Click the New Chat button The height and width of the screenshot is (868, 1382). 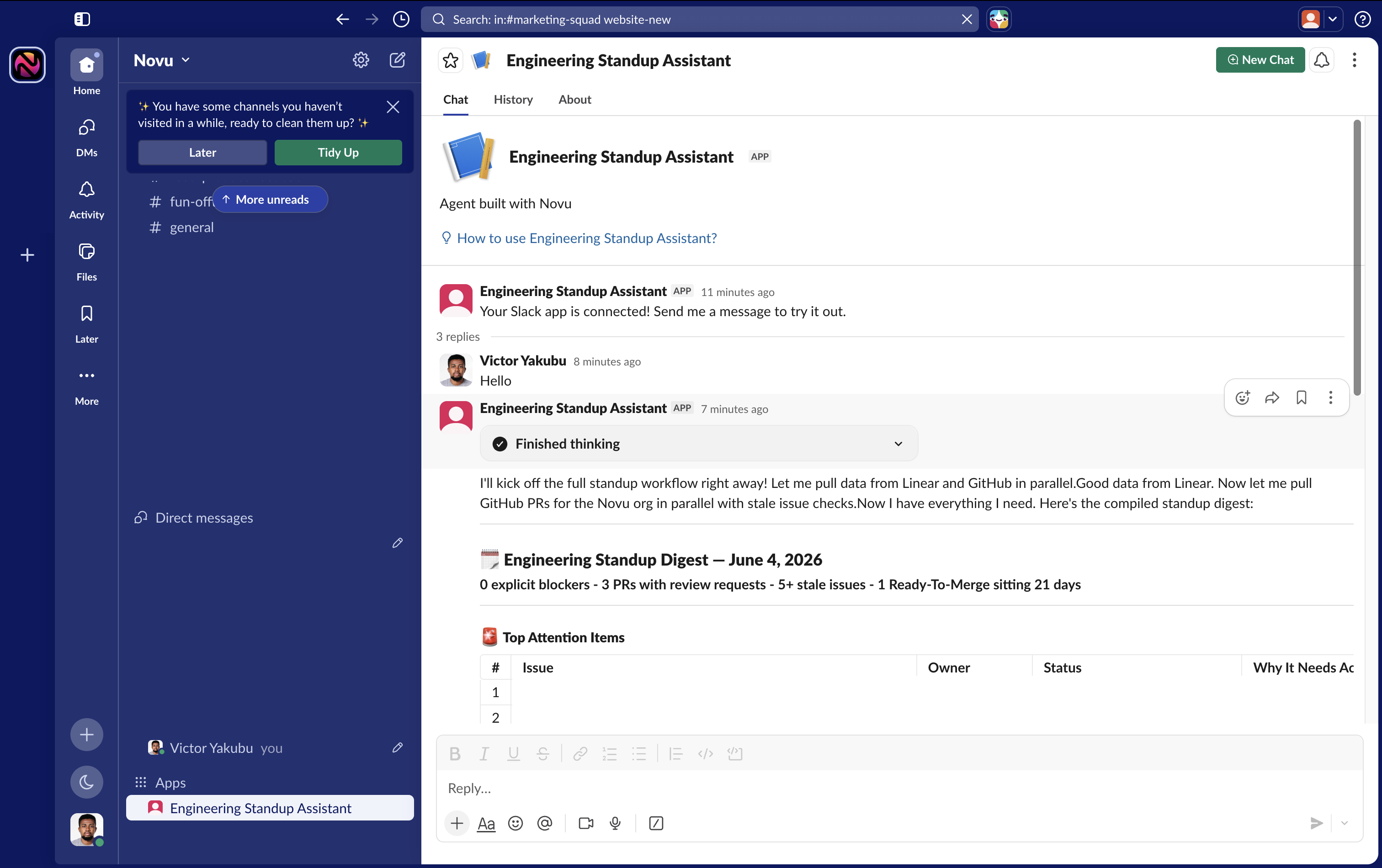click(x=1260, y=60)
